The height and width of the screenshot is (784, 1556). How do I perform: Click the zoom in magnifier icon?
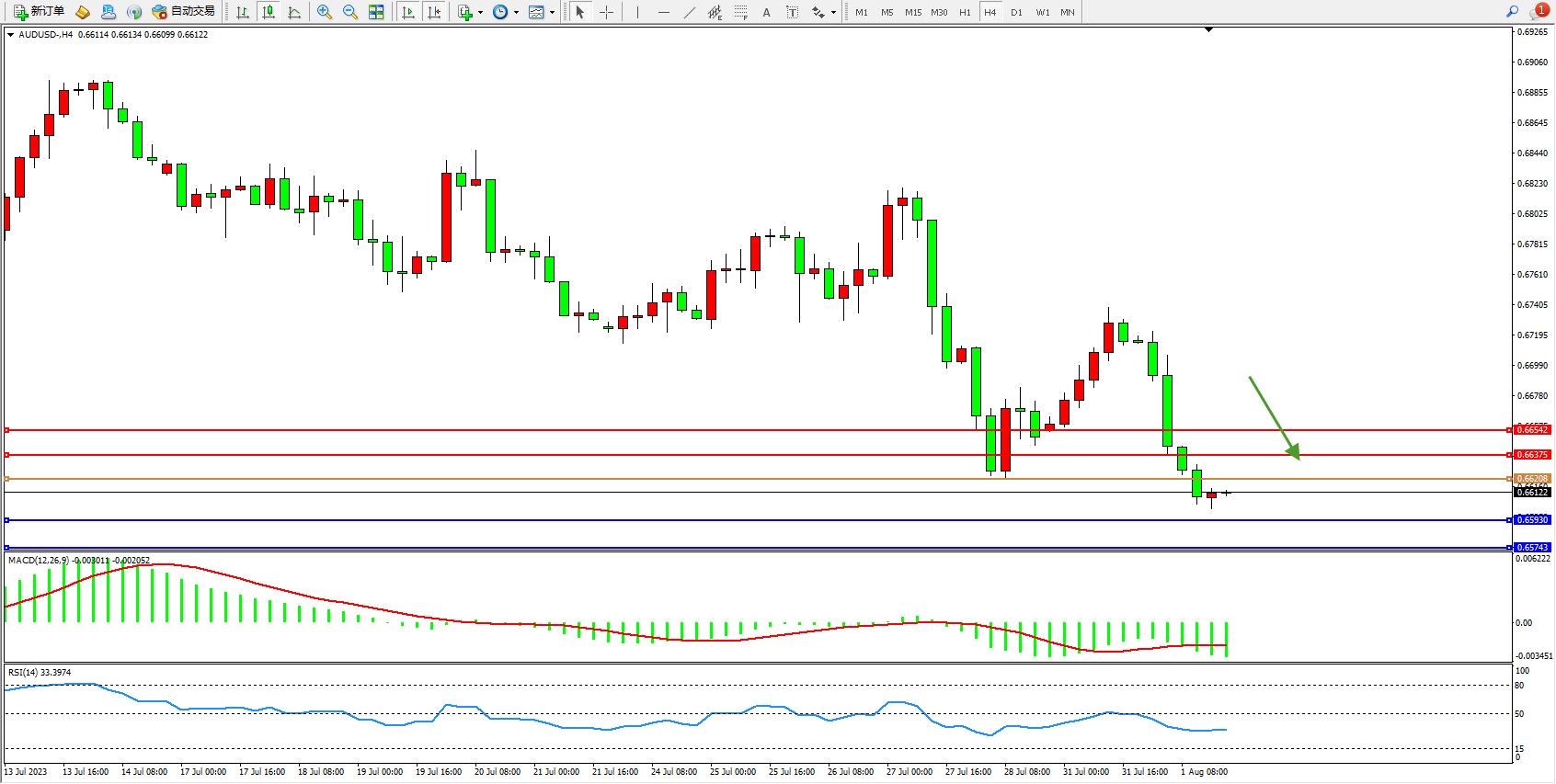(x=325, y=12)
